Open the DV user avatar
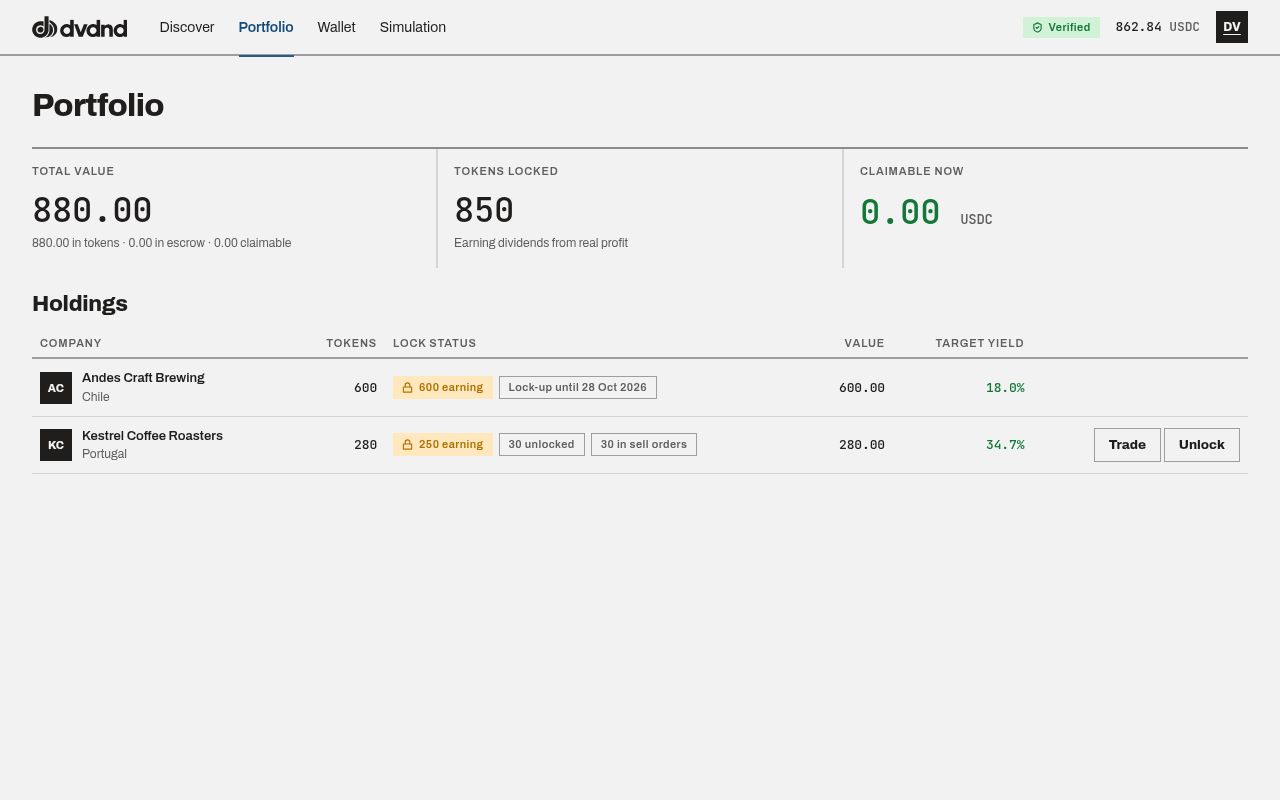The height and width of the screenshot is (800, 1280). pyautogui.click(x=1232, y=27)
